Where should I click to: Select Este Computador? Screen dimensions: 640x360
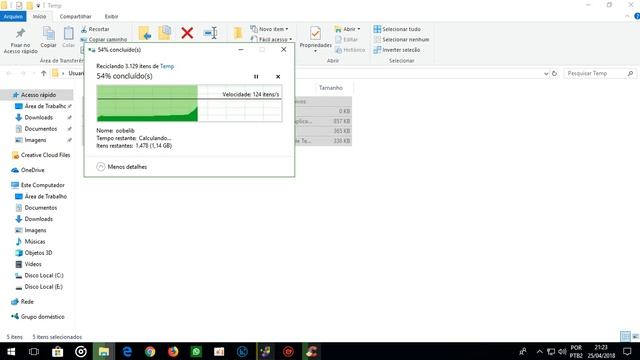[x=38, y=185]
